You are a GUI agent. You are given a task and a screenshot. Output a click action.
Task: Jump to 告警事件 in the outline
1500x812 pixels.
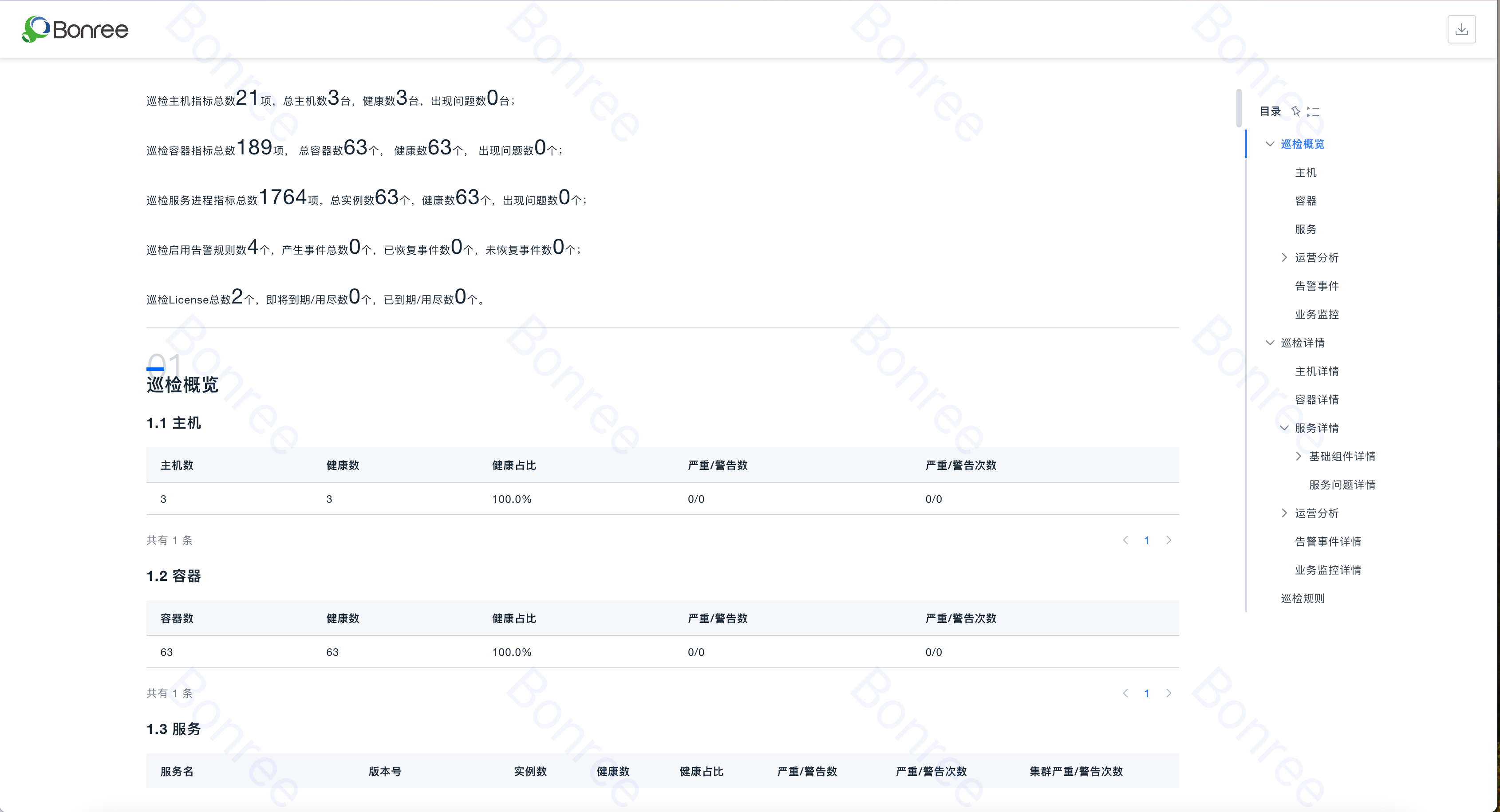point(1316,286)
